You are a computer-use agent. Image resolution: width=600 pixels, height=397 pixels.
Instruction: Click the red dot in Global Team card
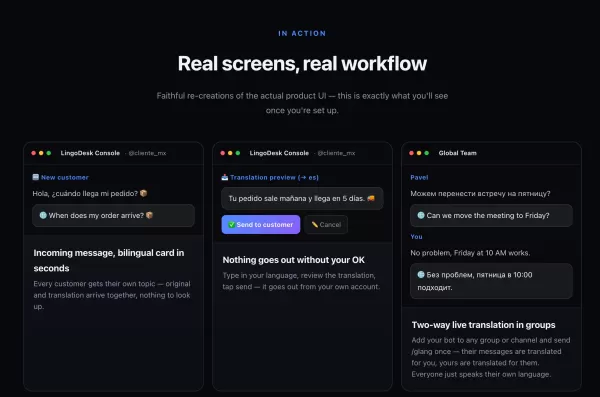point(411,153)
